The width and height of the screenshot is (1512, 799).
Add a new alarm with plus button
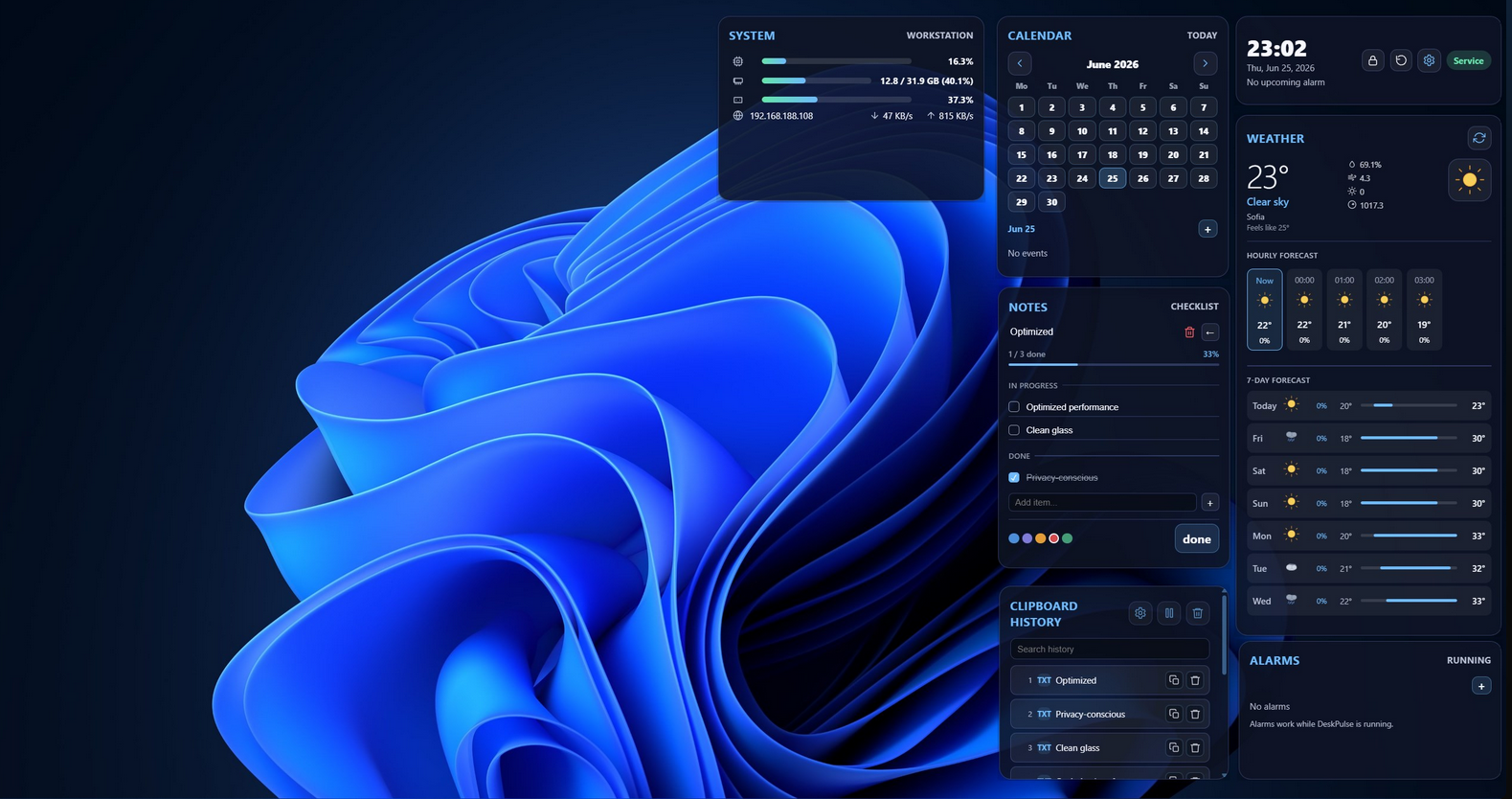click(1481, 686)
